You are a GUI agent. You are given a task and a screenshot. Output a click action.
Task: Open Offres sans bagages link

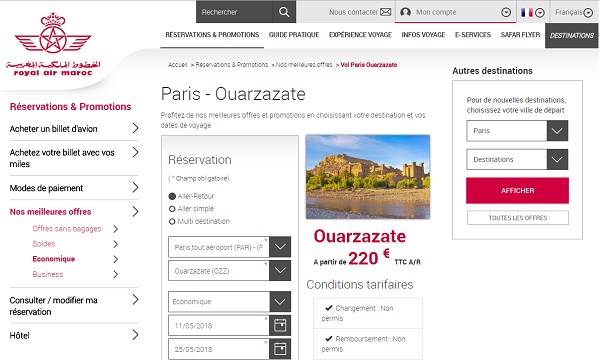(x=67, y=229)
